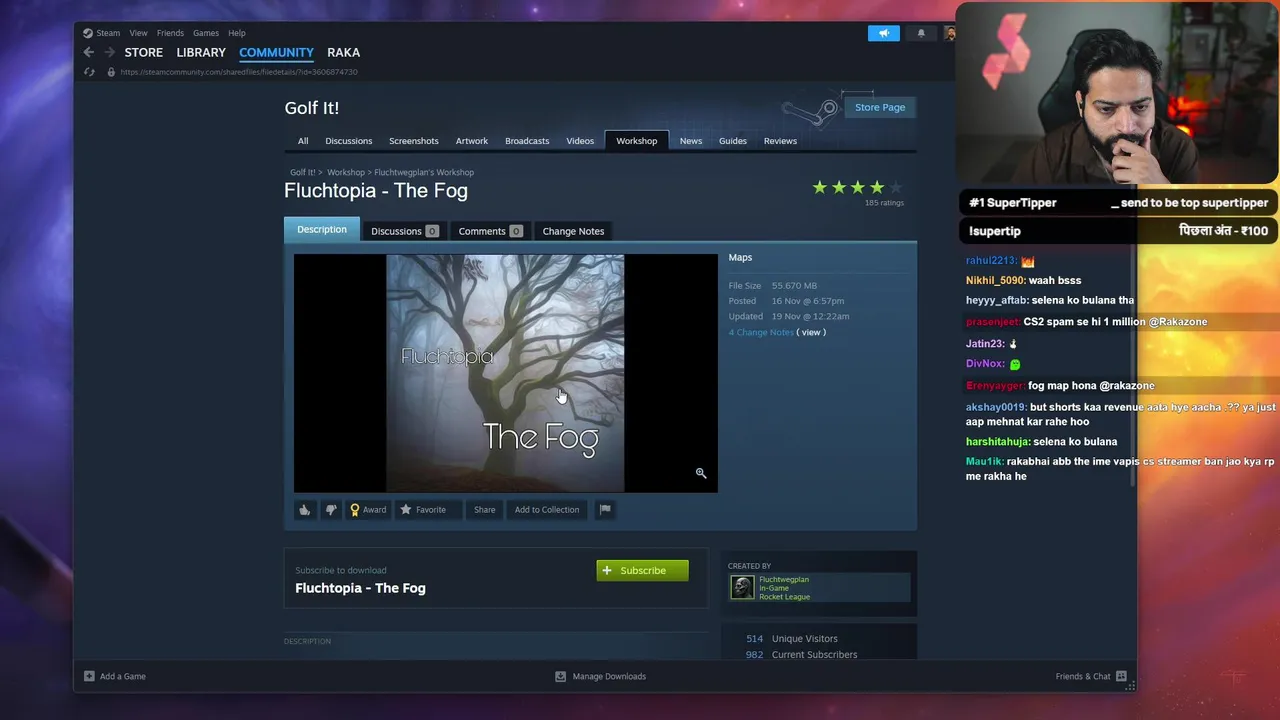The image size is (1280, 720).
Task: Click the 514 Unique Visitors stat
Action: [x=792, y=639]
